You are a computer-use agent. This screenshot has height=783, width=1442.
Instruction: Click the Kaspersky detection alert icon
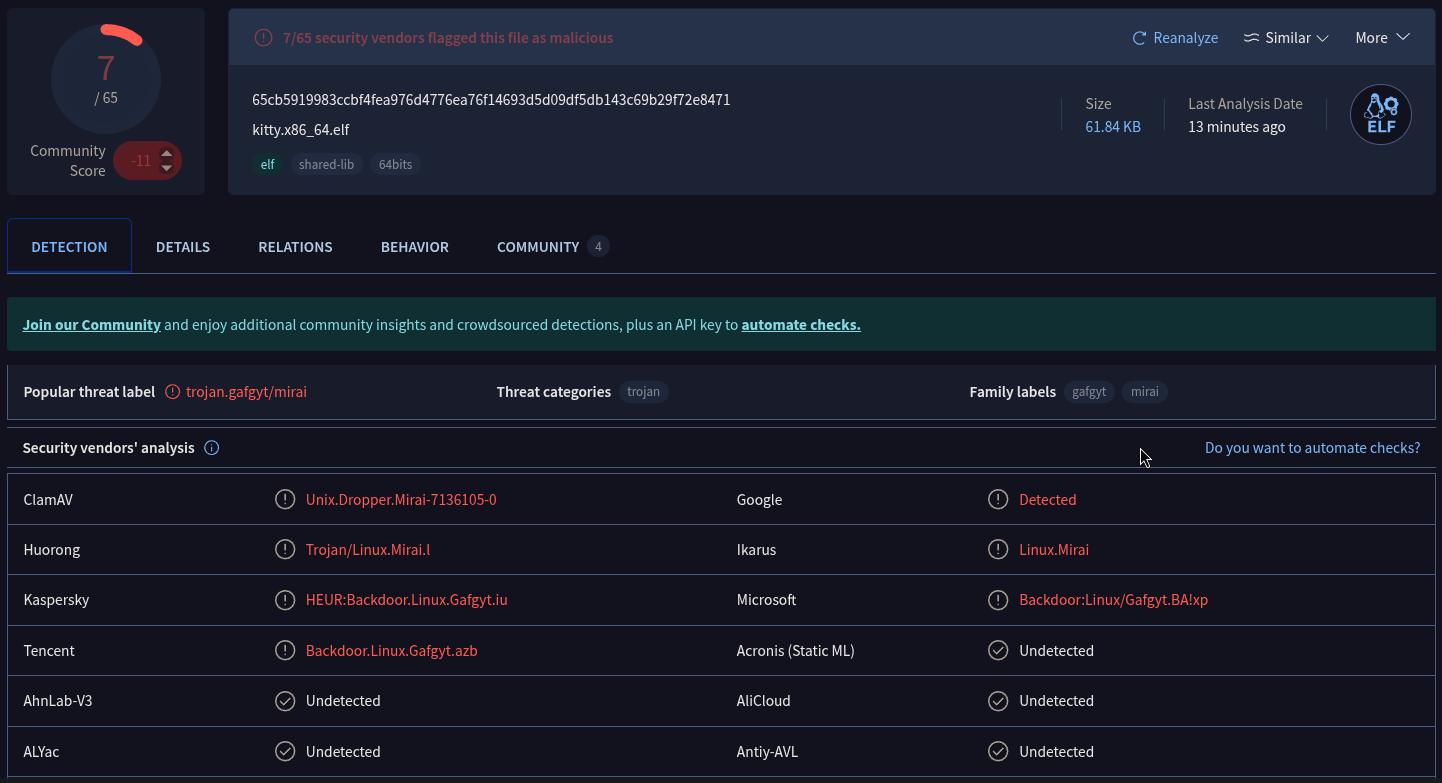[285, 600]
